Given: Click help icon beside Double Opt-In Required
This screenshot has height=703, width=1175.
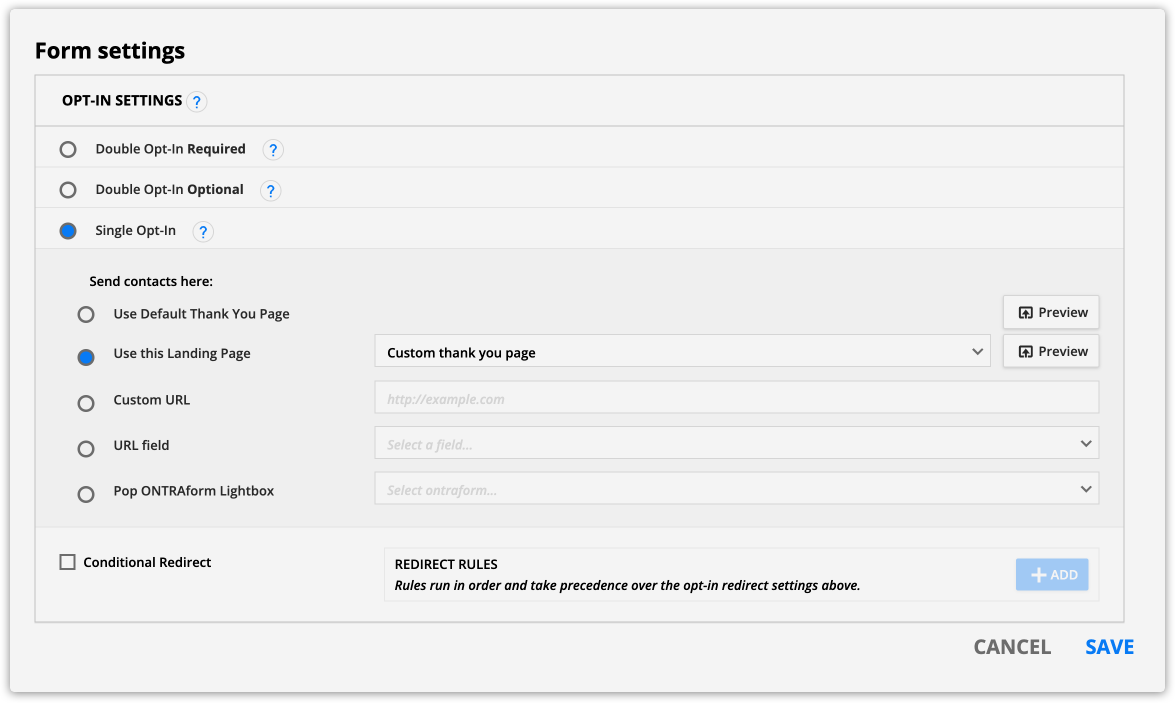Looking at the screenshot, I should 273,150.
